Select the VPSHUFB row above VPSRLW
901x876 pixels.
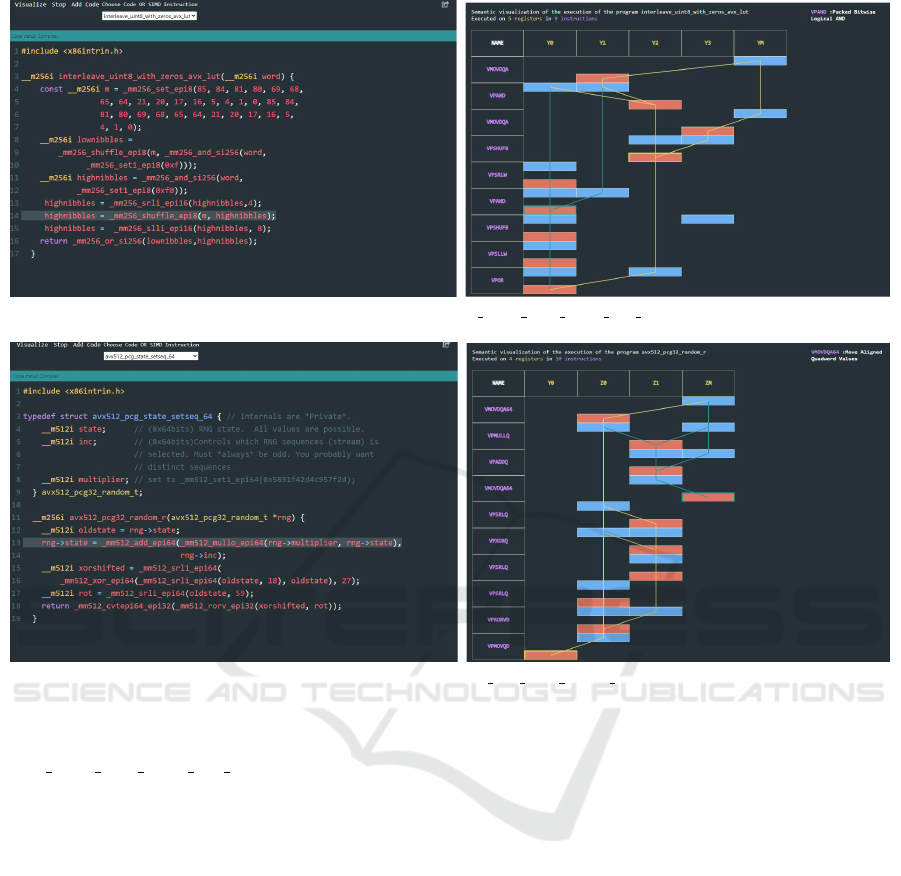click(497, 148)
